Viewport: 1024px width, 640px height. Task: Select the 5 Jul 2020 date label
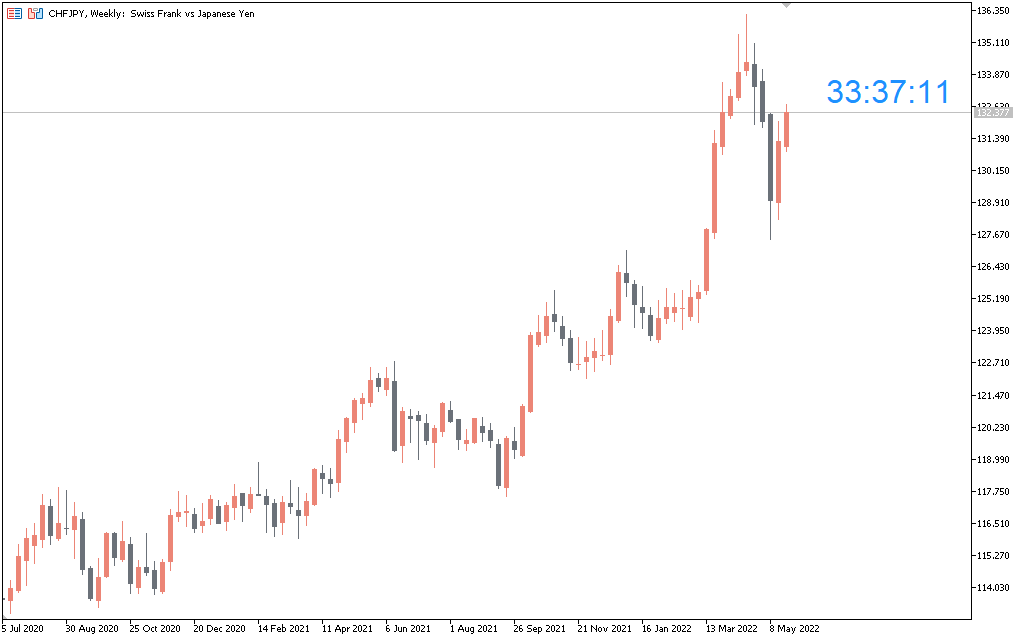point(23,629)
